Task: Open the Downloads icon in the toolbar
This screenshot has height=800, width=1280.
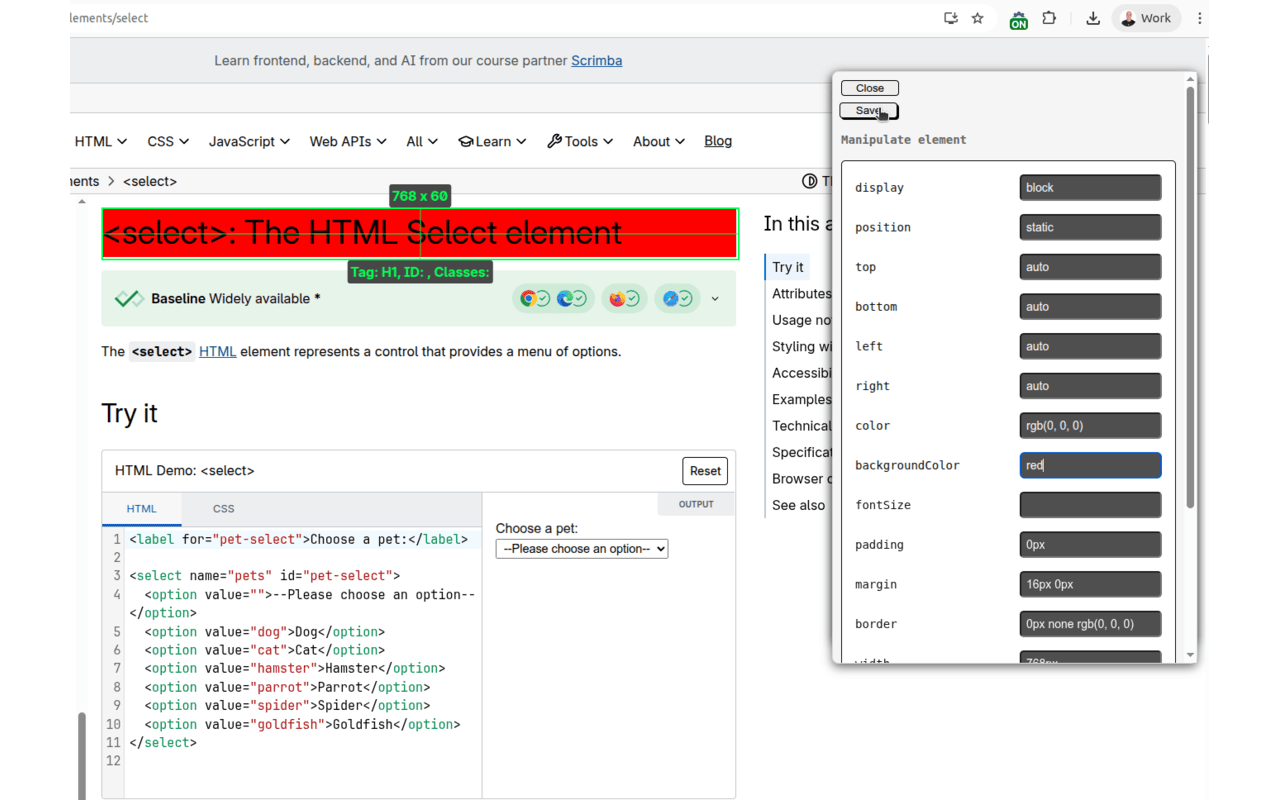Action: tap(1093, 18)
